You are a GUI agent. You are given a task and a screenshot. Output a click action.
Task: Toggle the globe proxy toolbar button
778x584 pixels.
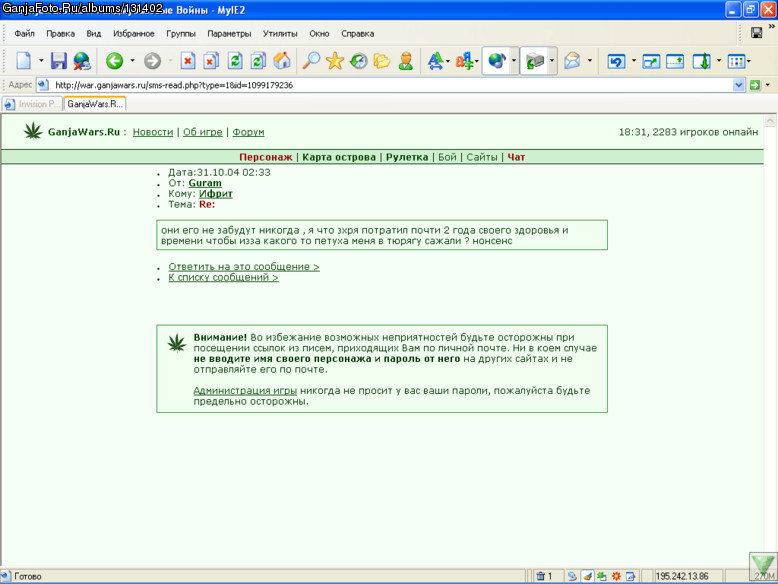496,61
